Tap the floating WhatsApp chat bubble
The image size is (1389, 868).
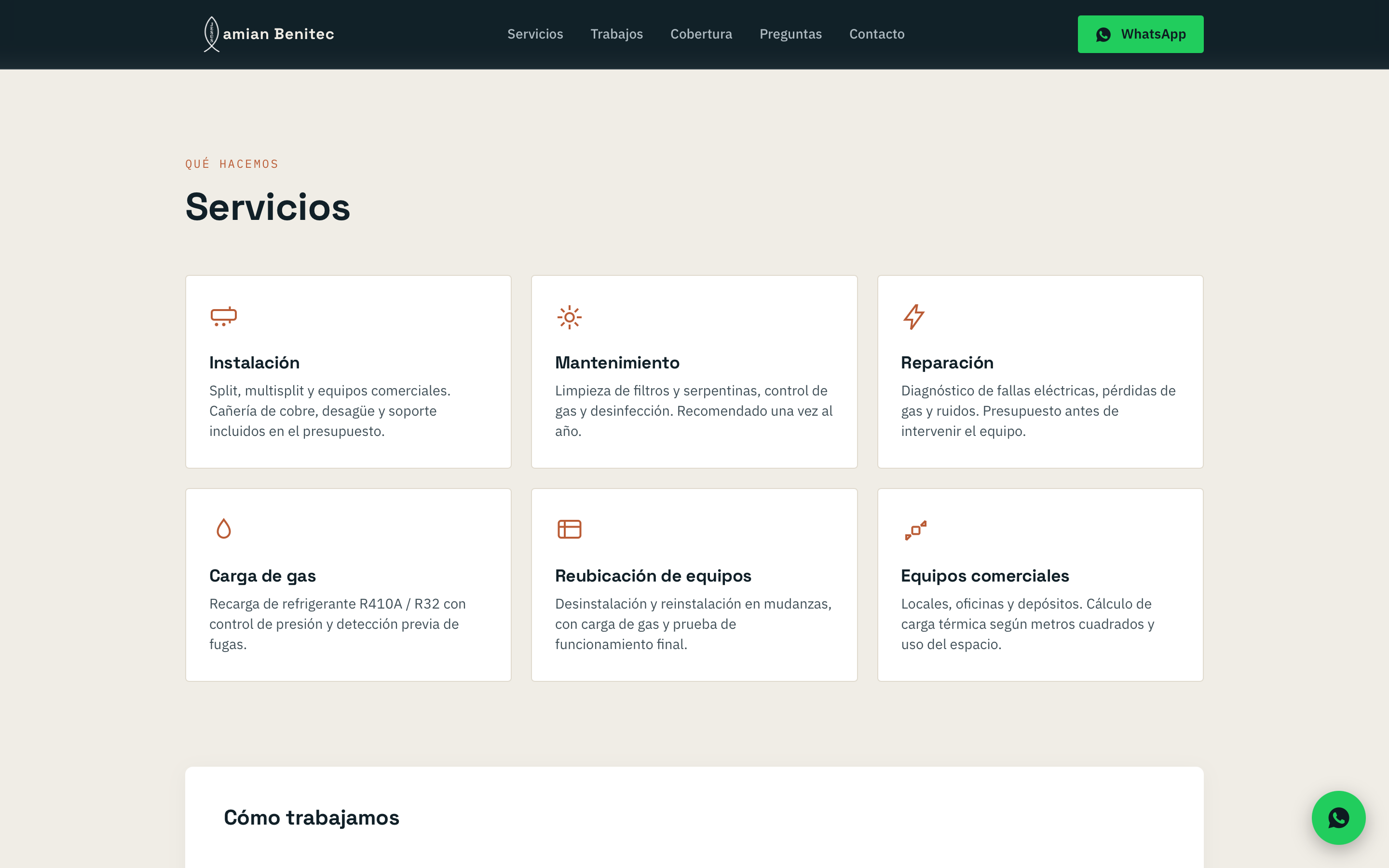pos(1338,817)
